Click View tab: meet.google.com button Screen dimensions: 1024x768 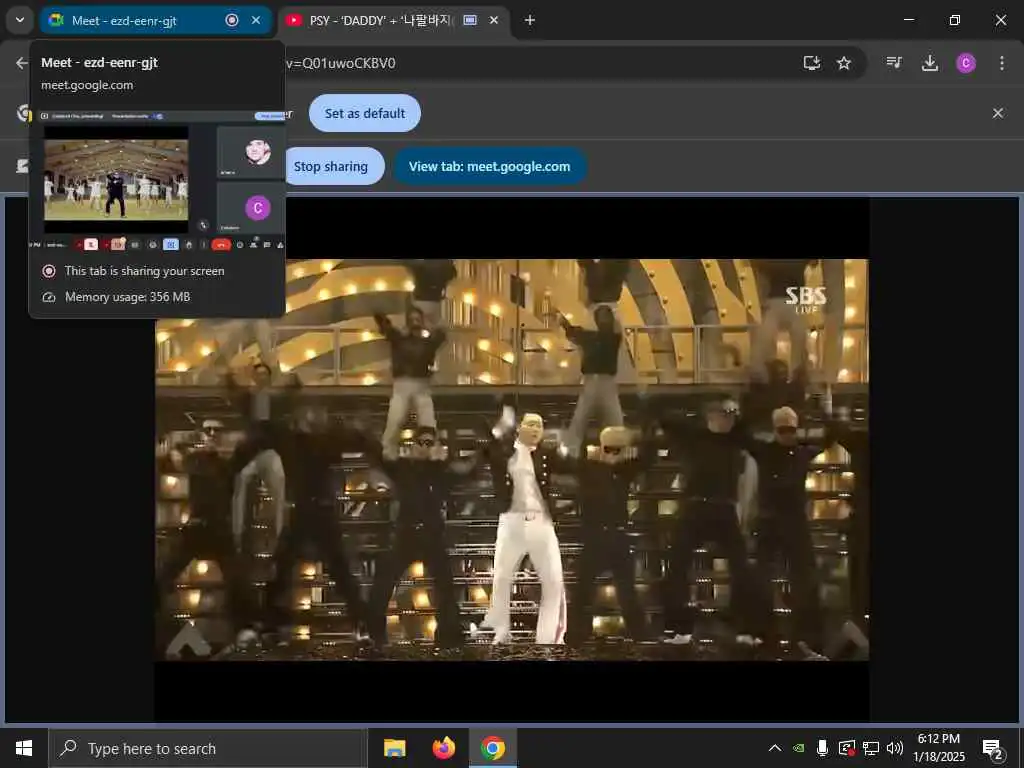490,167
